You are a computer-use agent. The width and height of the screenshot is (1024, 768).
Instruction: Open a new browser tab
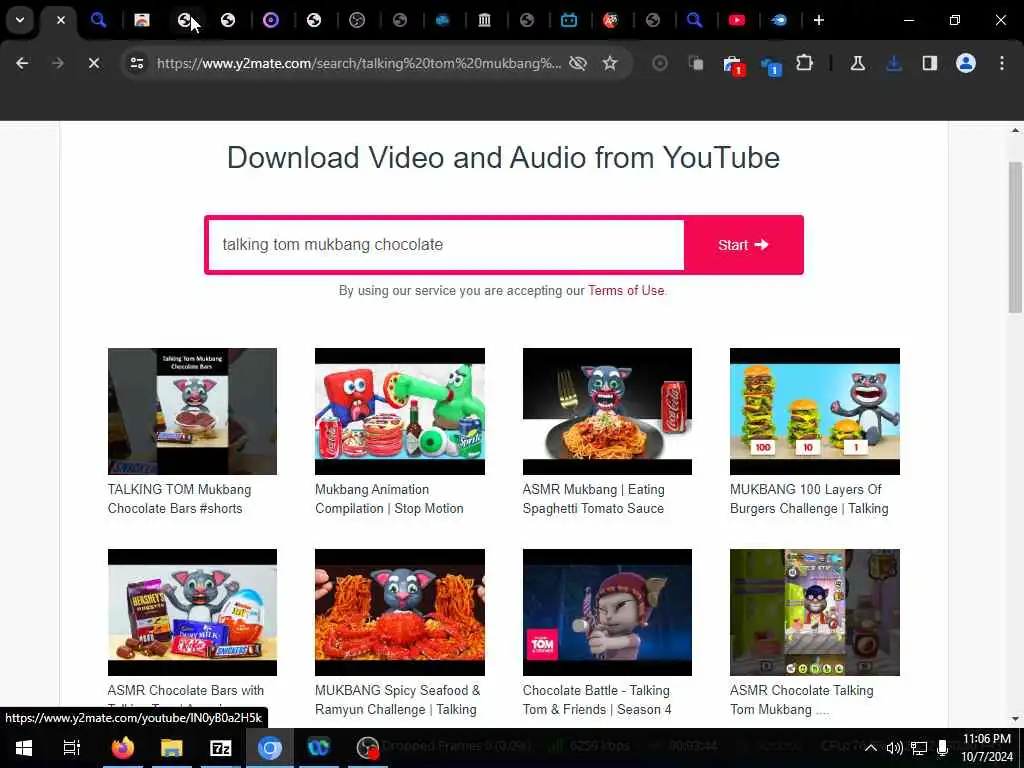pyautogui.click(x=819, y=20)
